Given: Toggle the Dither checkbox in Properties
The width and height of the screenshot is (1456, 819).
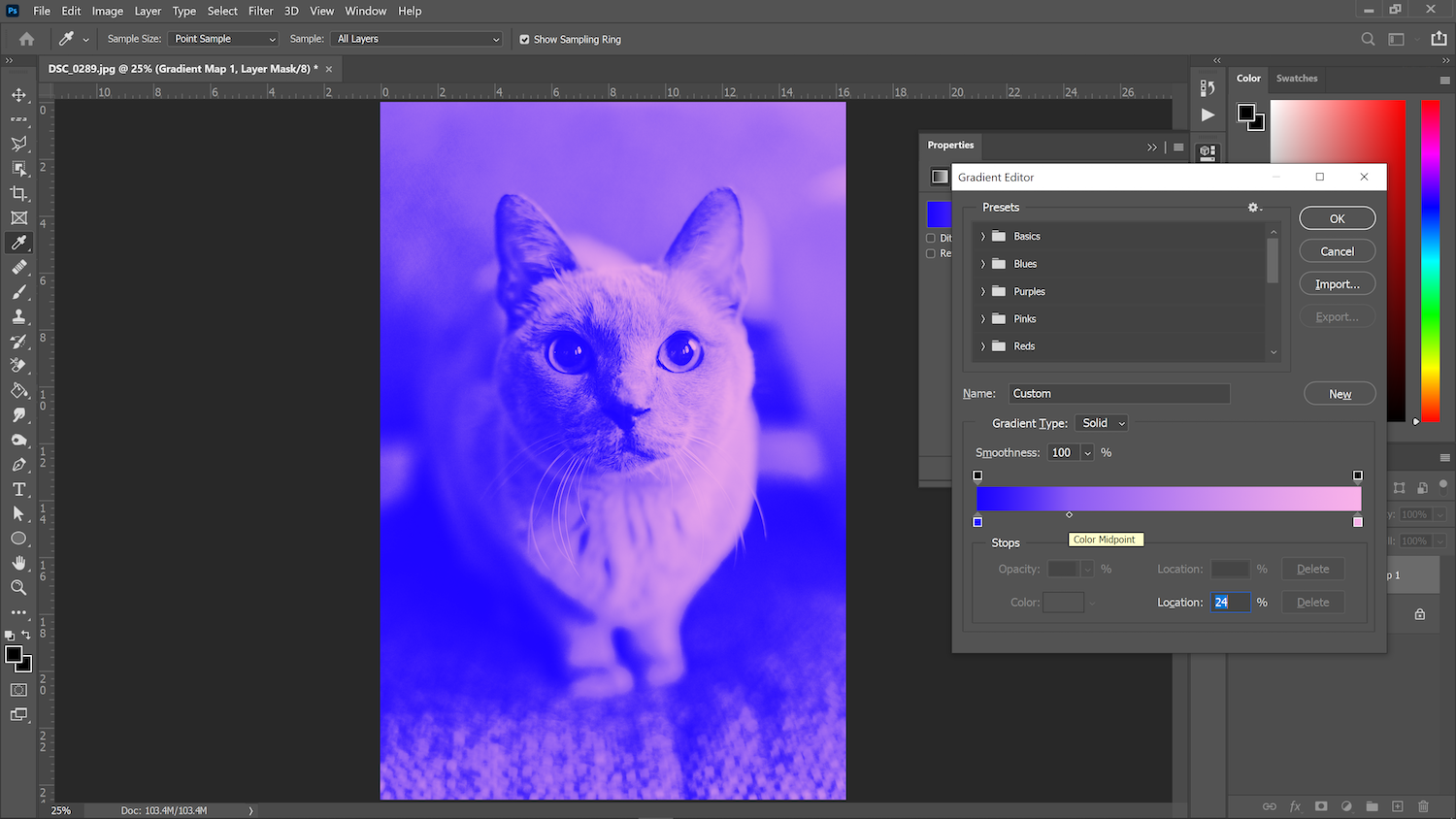Looking at the screenshot, I should coord(931,238).
